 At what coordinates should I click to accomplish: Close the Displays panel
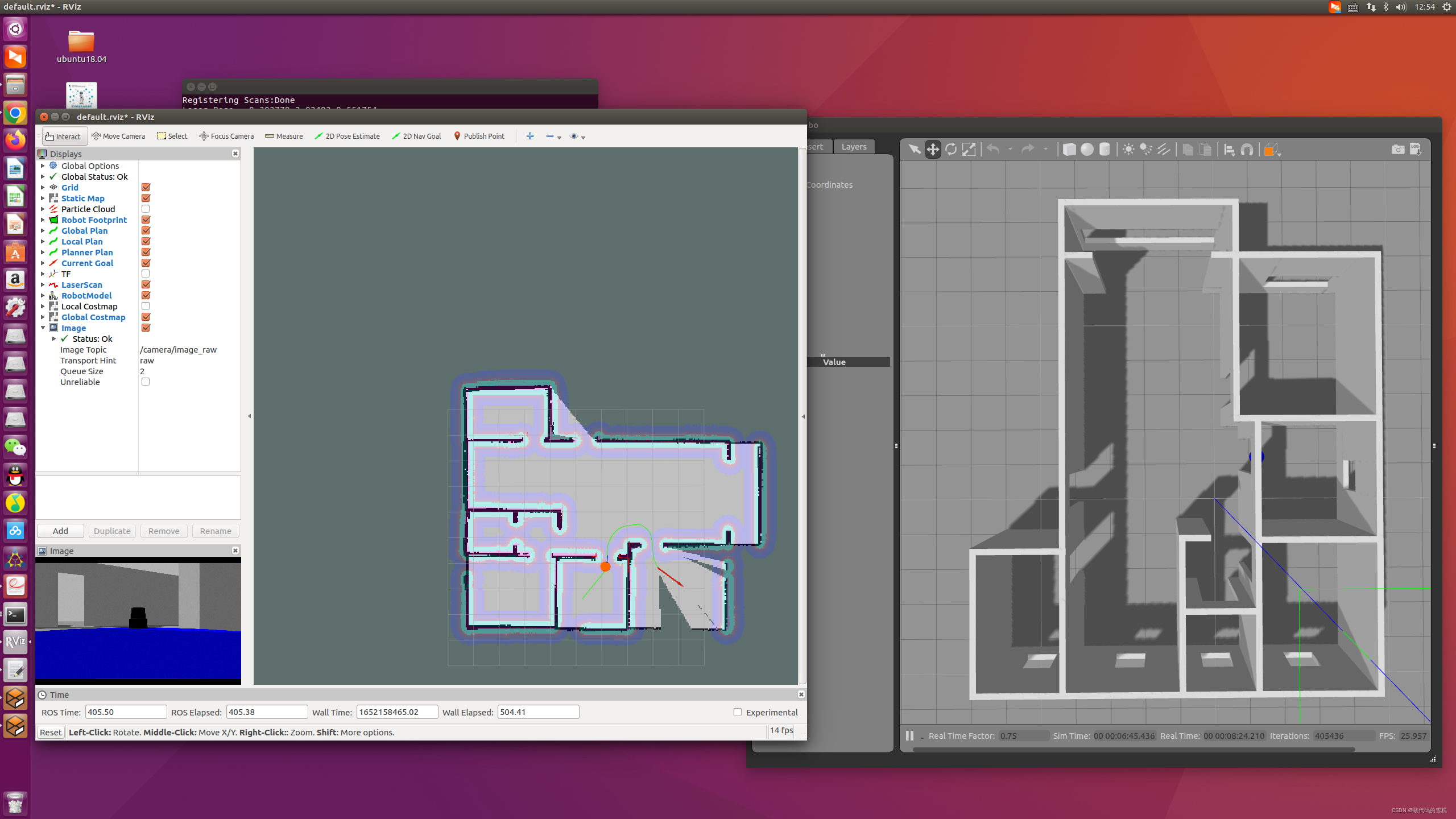(x=235, y=154)
